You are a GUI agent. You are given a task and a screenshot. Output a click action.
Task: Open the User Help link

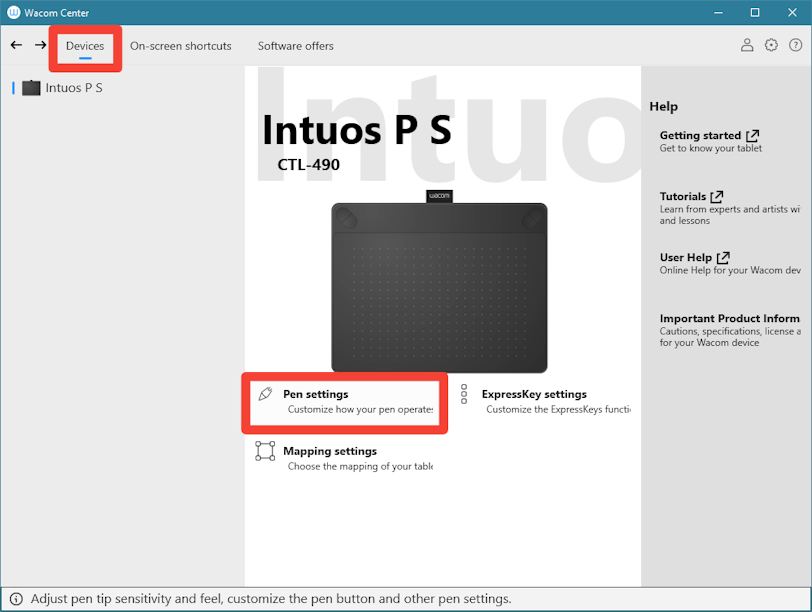pos(686,257)
